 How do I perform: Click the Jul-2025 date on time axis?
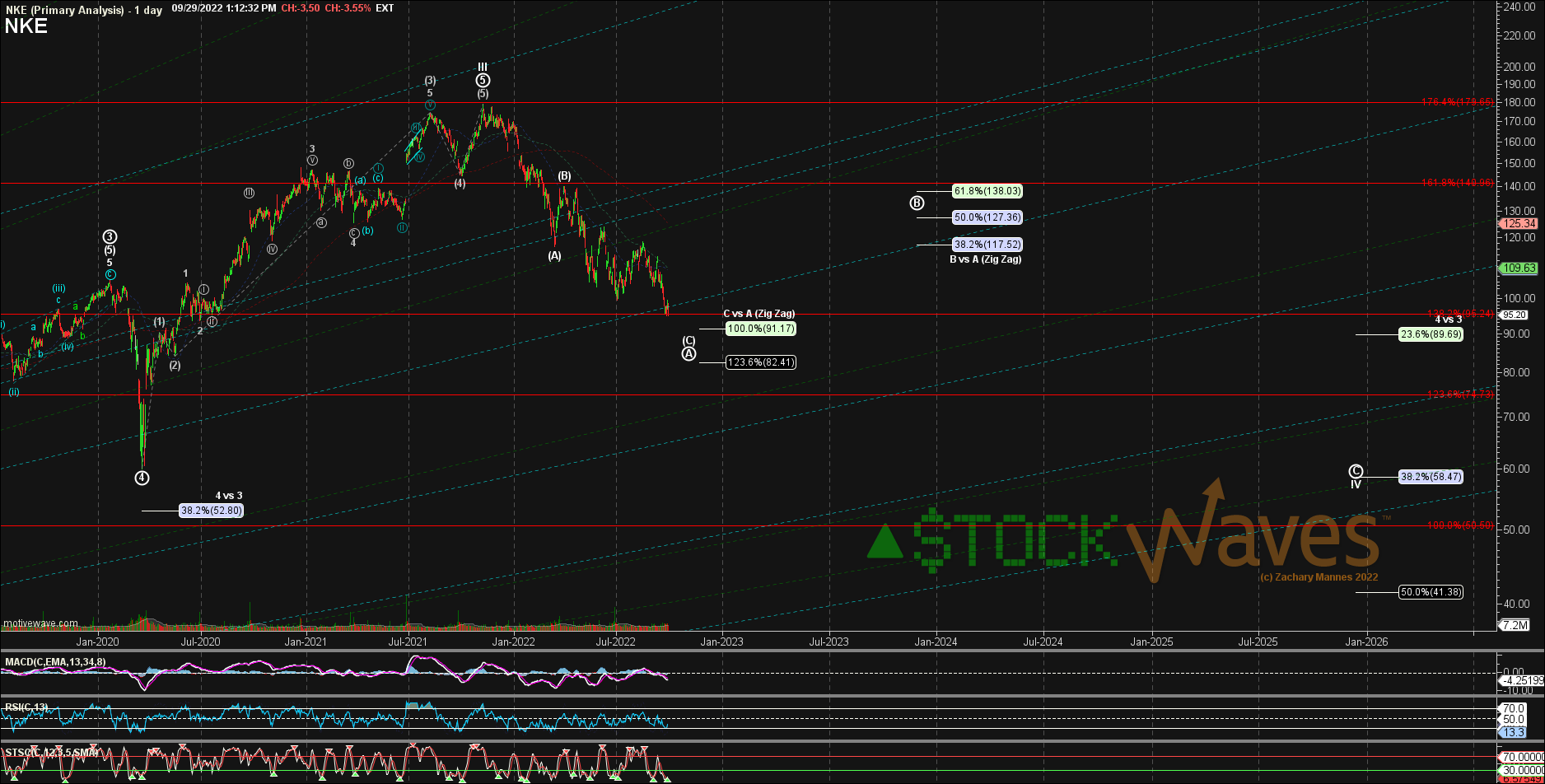[x=1258, y=642]
